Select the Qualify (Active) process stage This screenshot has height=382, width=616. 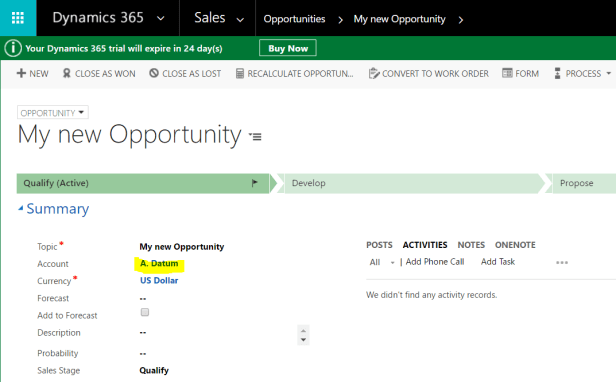coord(143,183)
